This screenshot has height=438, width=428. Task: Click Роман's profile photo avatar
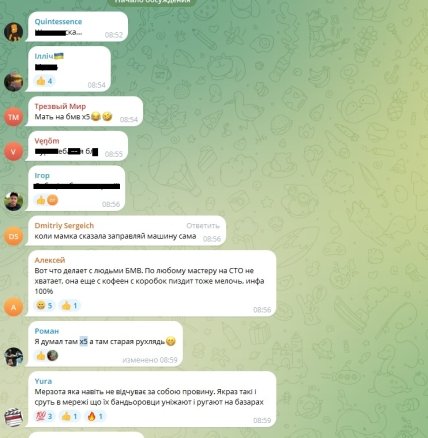pyautogui.click(x=13, y=357)
